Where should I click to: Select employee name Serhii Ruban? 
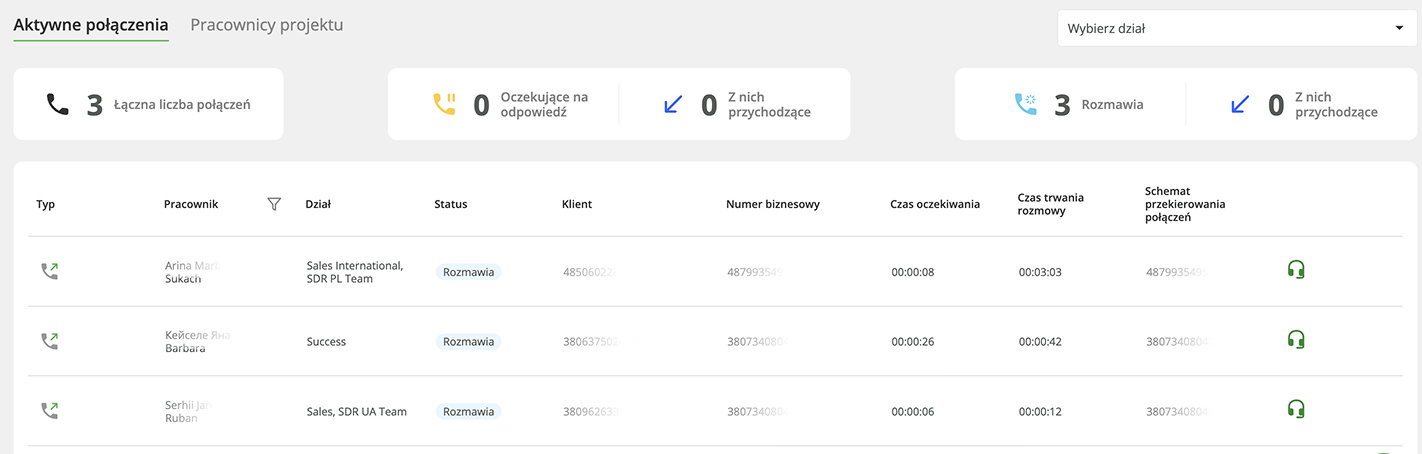click(x=190, y=412)
